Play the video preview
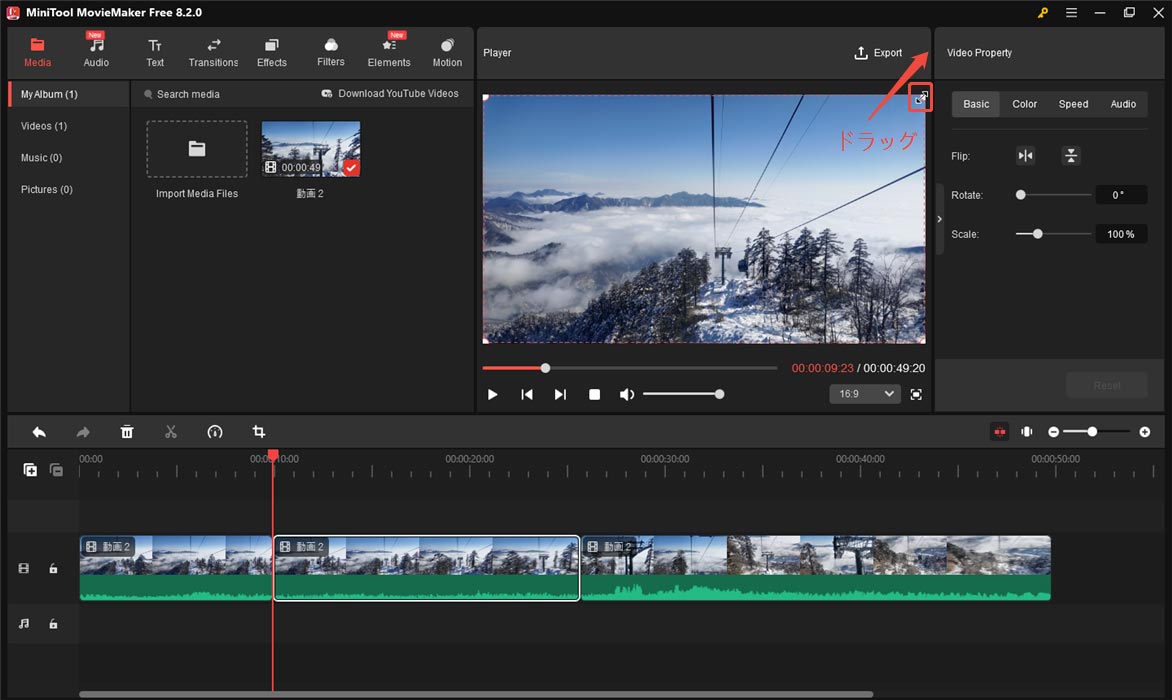The width and height of the screenshot is (1172, 700). (x=492, y=394)
